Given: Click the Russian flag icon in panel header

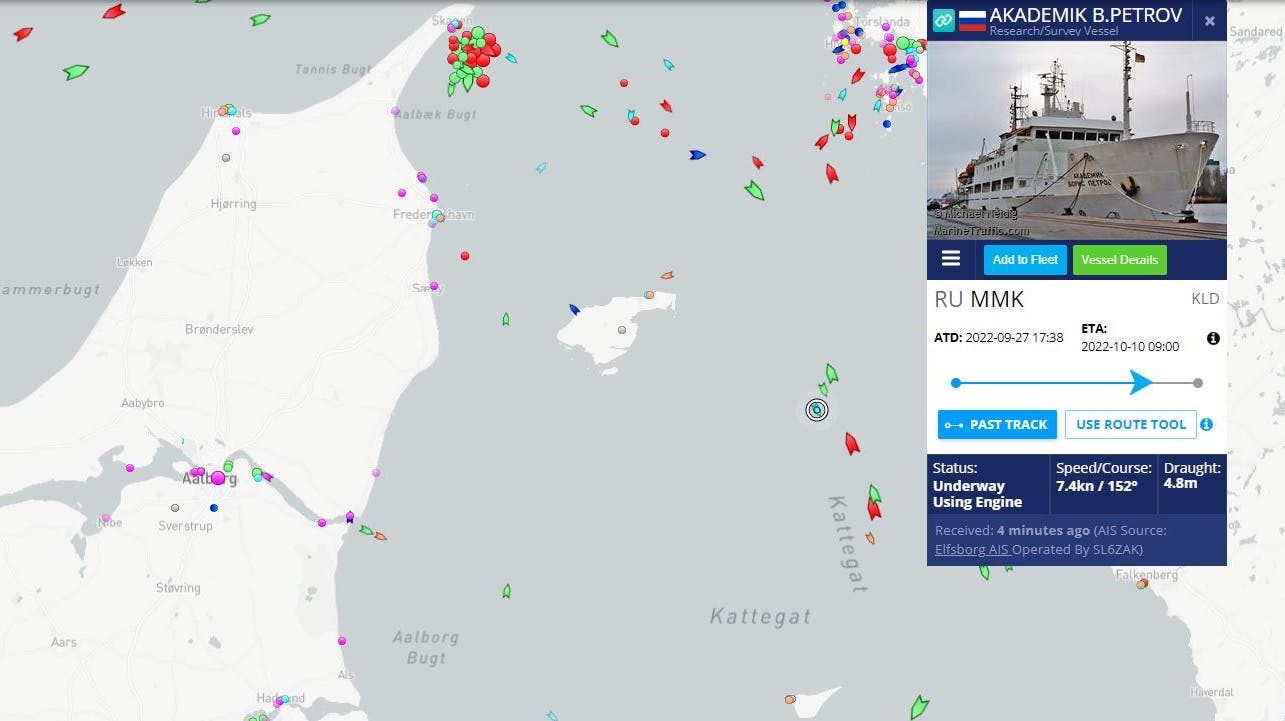Looking at the screenshot, I should tap(972, 21).
